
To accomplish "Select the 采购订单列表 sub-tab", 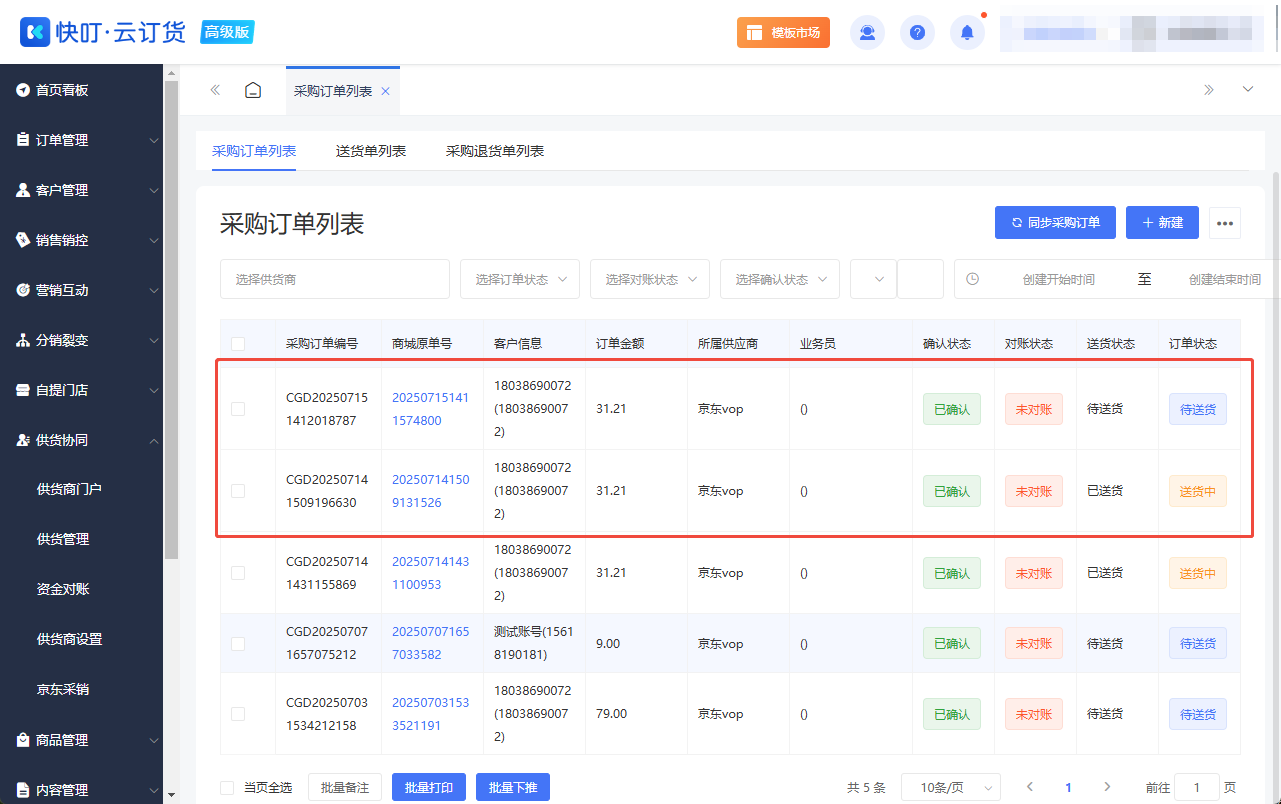I will click(x=254, y=151).
